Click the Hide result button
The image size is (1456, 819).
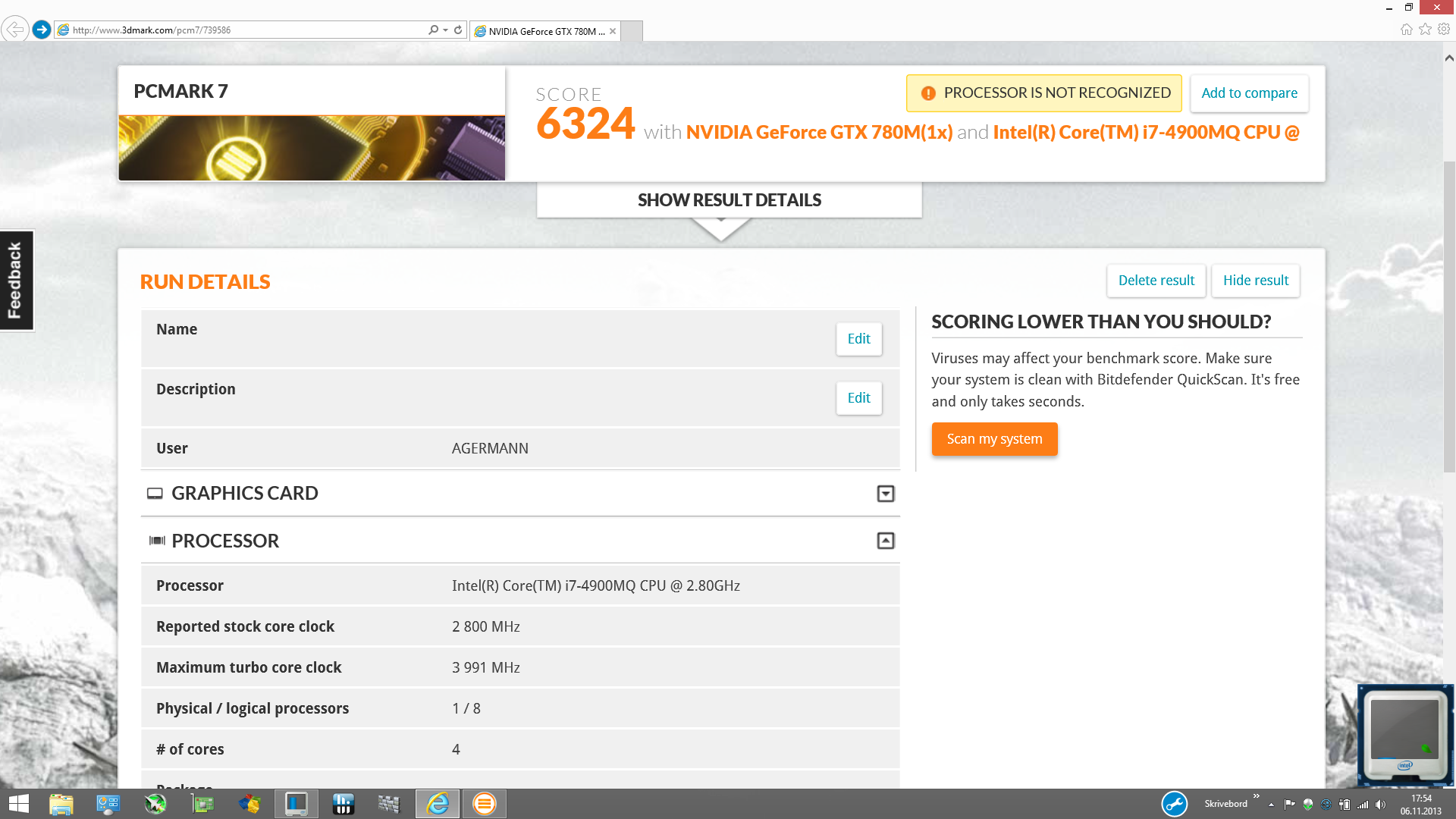tap(1255, 281)
